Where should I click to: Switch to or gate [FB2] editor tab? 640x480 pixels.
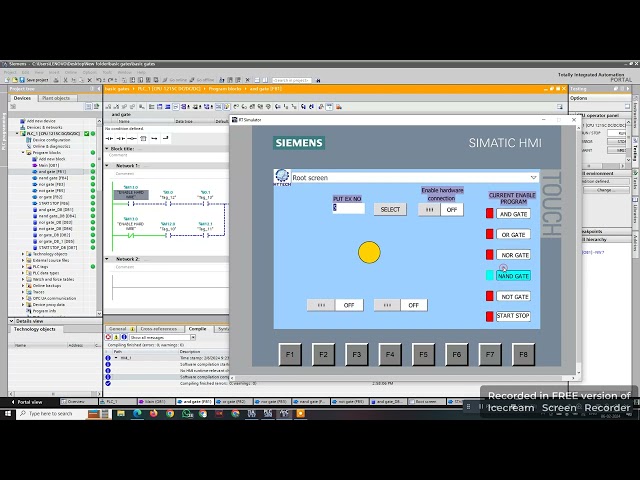[x=233, y=402]
